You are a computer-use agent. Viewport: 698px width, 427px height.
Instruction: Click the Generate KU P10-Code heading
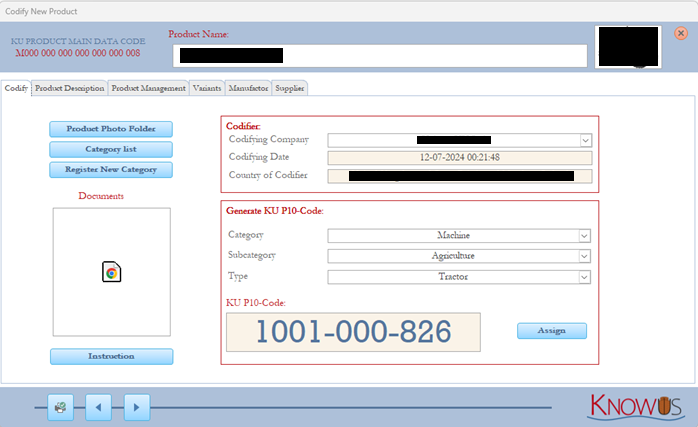(275, 211)
